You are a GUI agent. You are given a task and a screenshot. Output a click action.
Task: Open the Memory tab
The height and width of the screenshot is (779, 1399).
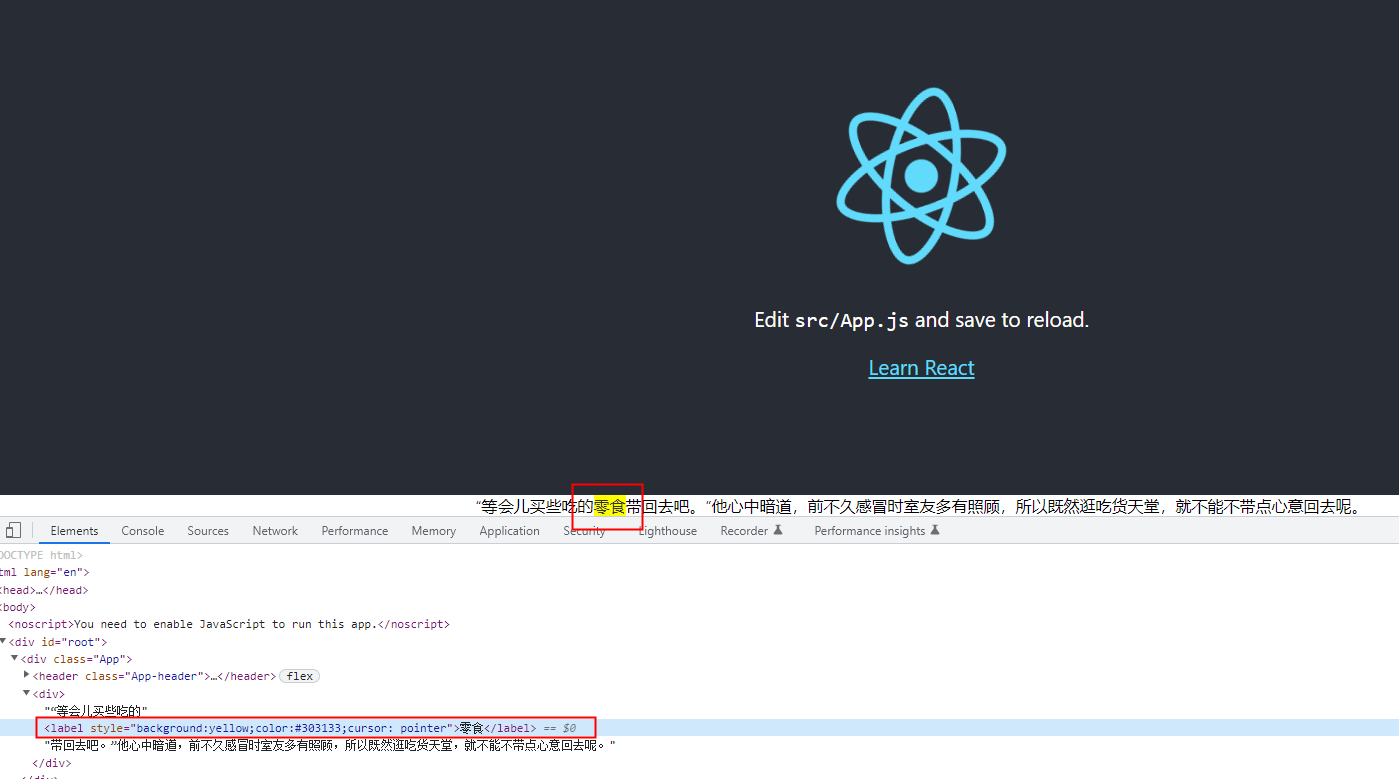pos(434,531)
